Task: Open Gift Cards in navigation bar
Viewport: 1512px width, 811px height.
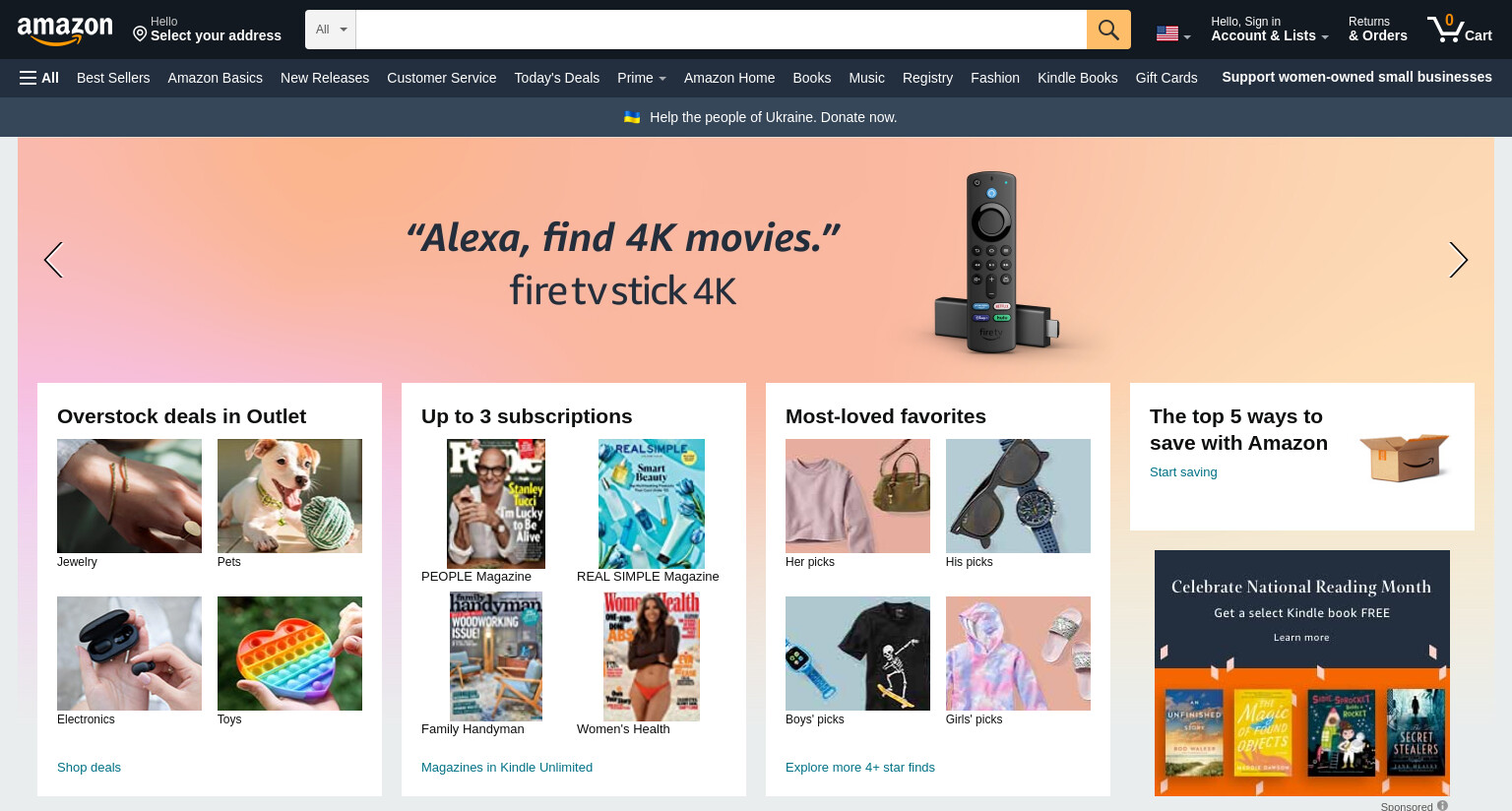Action: (x=1166, y=78)
